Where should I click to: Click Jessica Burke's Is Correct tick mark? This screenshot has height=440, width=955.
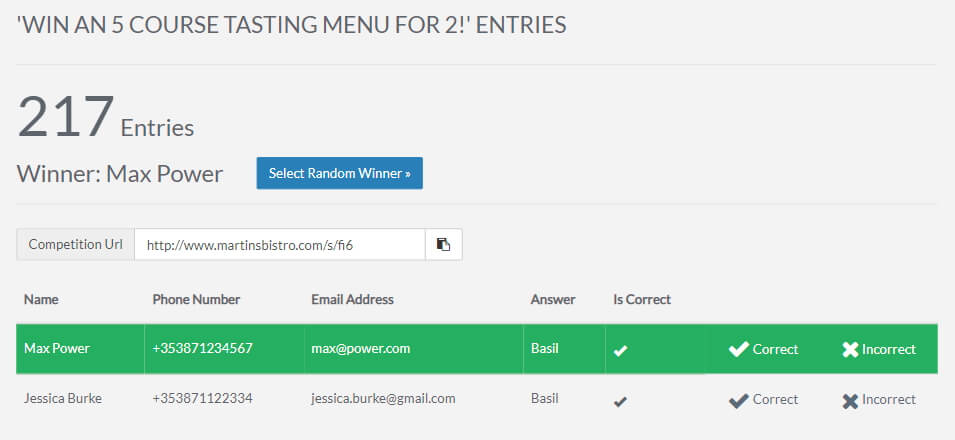pyautogui.click(x=620, y=402)
